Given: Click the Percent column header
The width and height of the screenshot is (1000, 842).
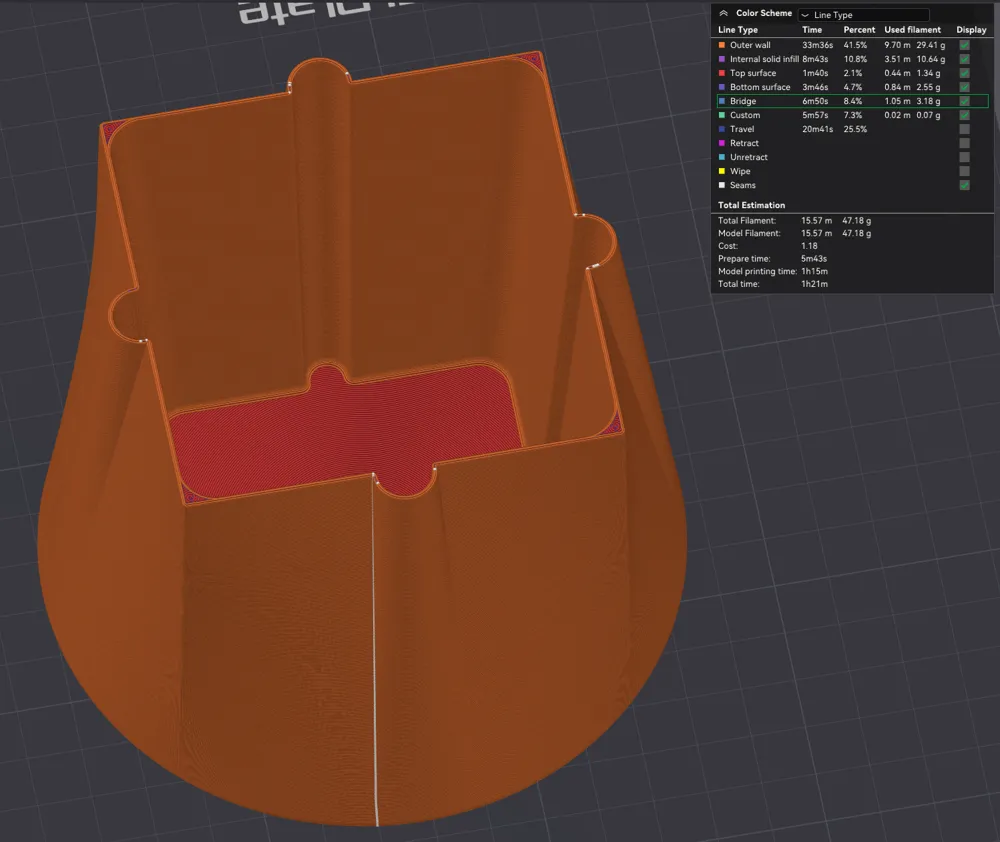Looking at the screenshot, I should click(x=859, y=29).
